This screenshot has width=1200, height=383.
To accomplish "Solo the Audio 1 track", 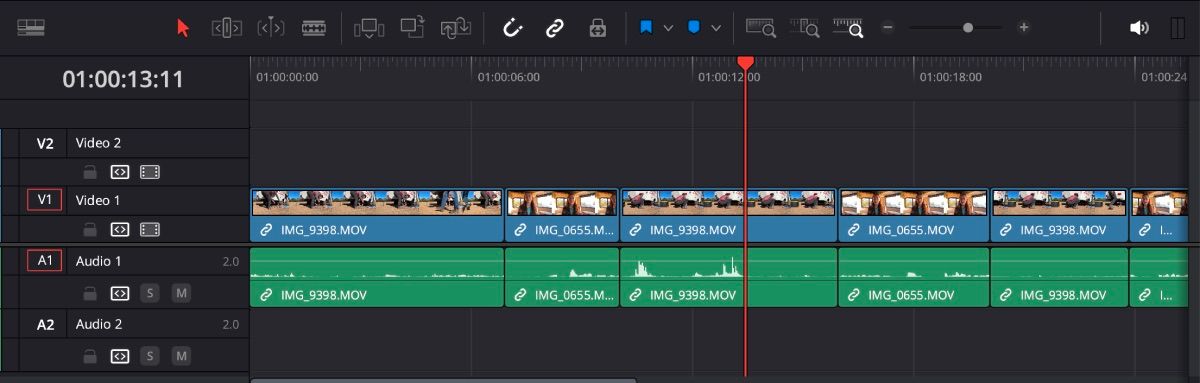I will tap(150, 293).
